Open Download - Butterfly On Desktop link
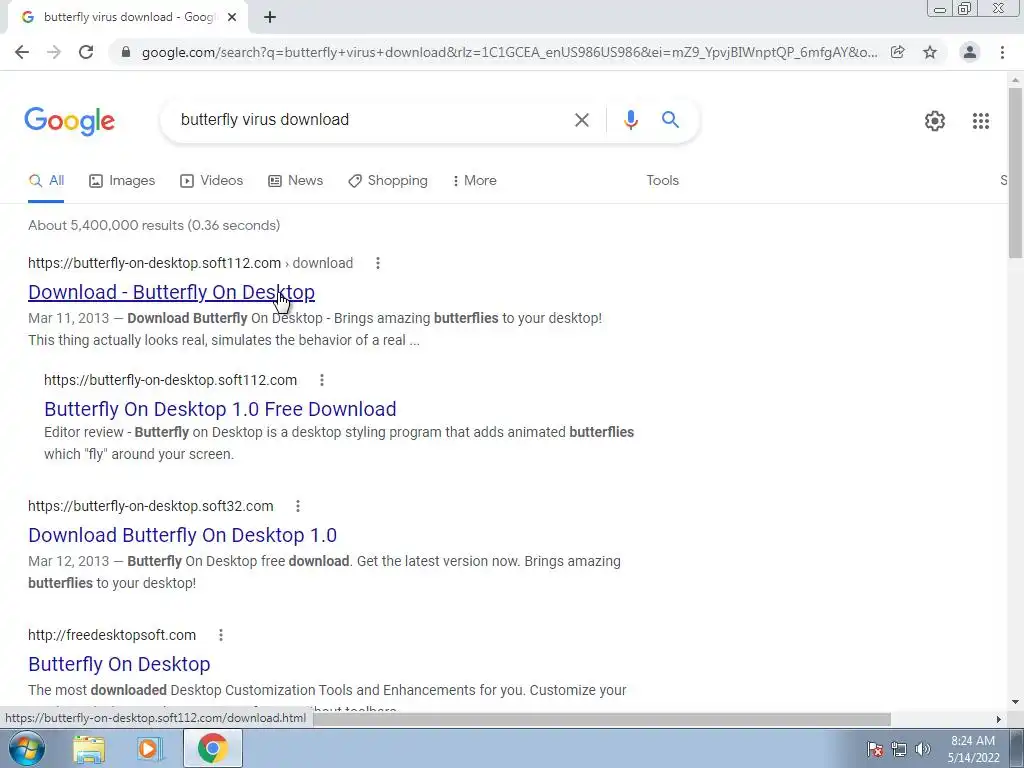This screenshot has height=768, width=1024. [171, 292]
